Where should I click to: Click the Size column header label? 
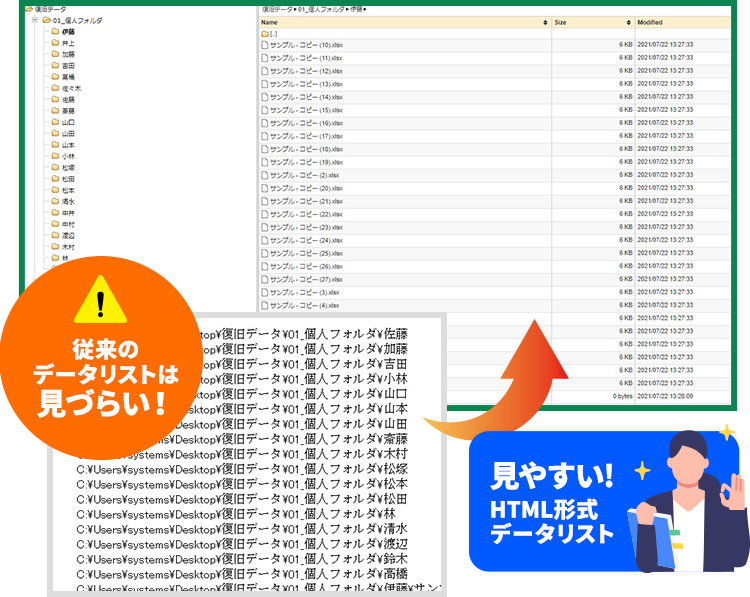(x=560, y=22)
